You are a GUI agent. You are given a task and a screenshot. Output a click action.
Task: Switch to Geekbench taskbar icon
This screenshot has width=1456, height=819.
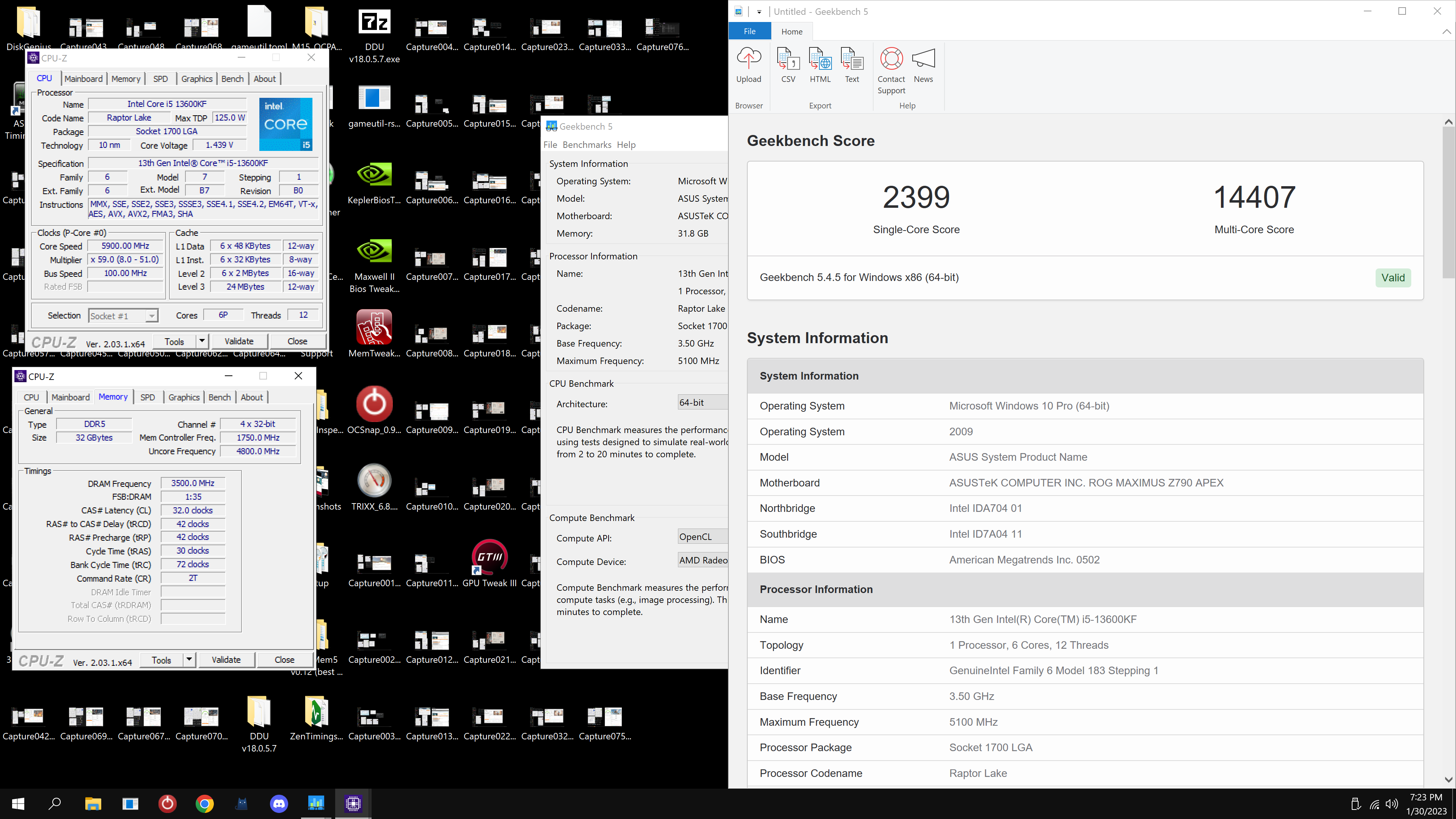pyautogui.click(x=316, y=803)
